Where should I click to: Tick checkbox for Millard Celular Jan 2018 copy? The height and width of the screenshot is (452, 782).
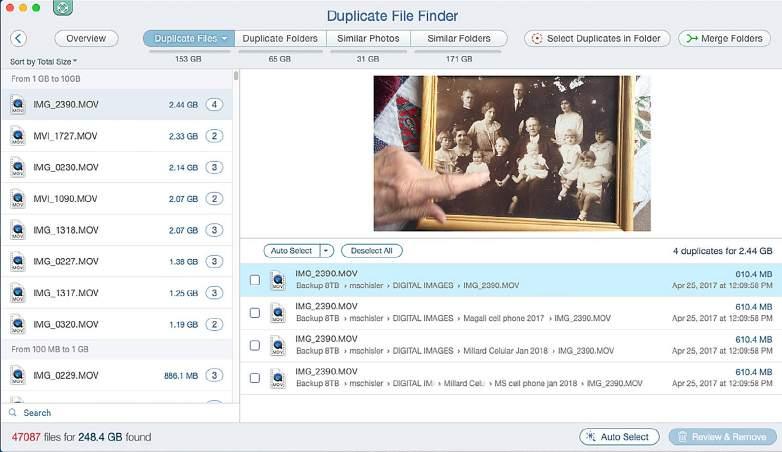(x=255, y=345)
